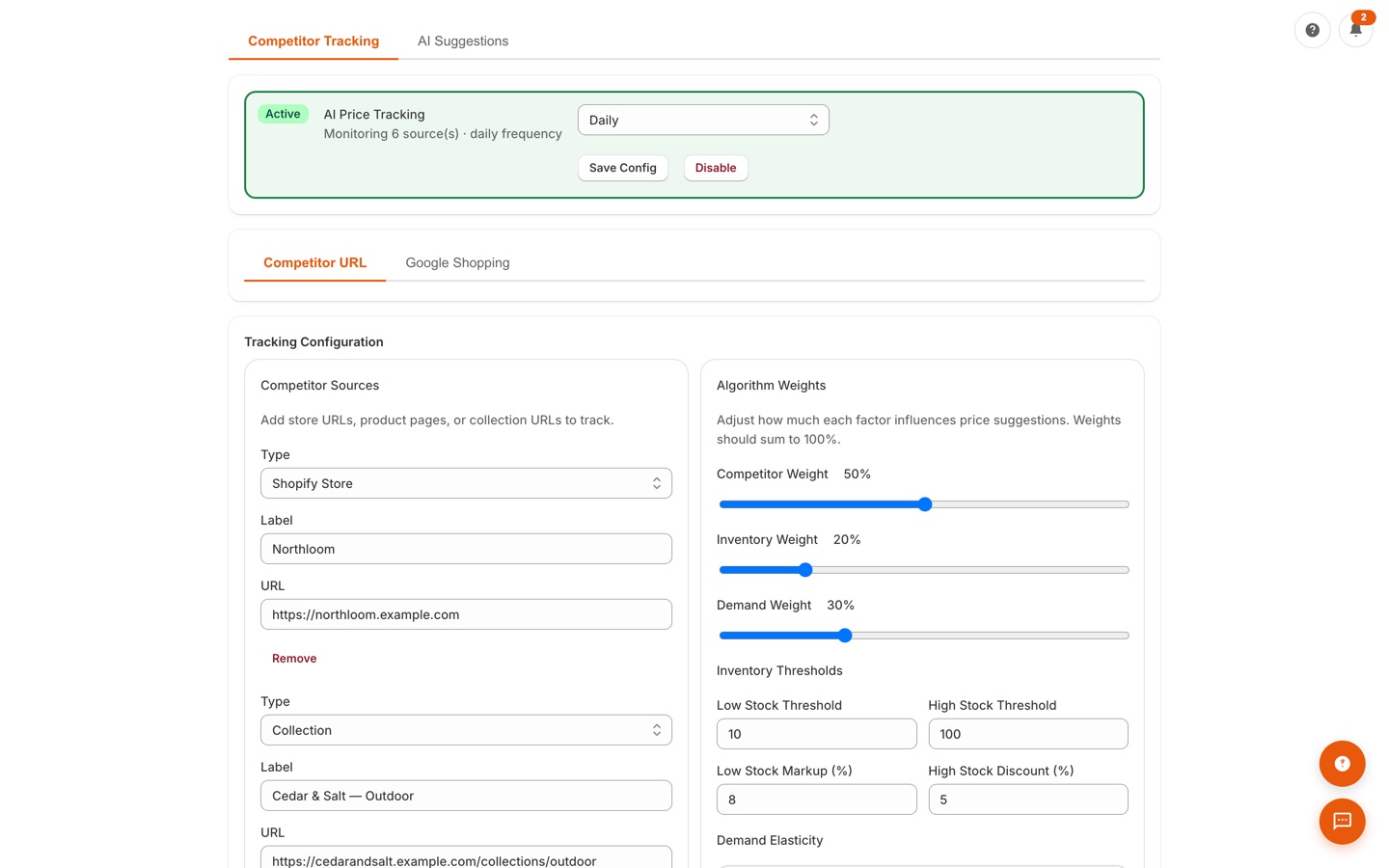Open the Shopify Store type dropdown

click(466, 483)
